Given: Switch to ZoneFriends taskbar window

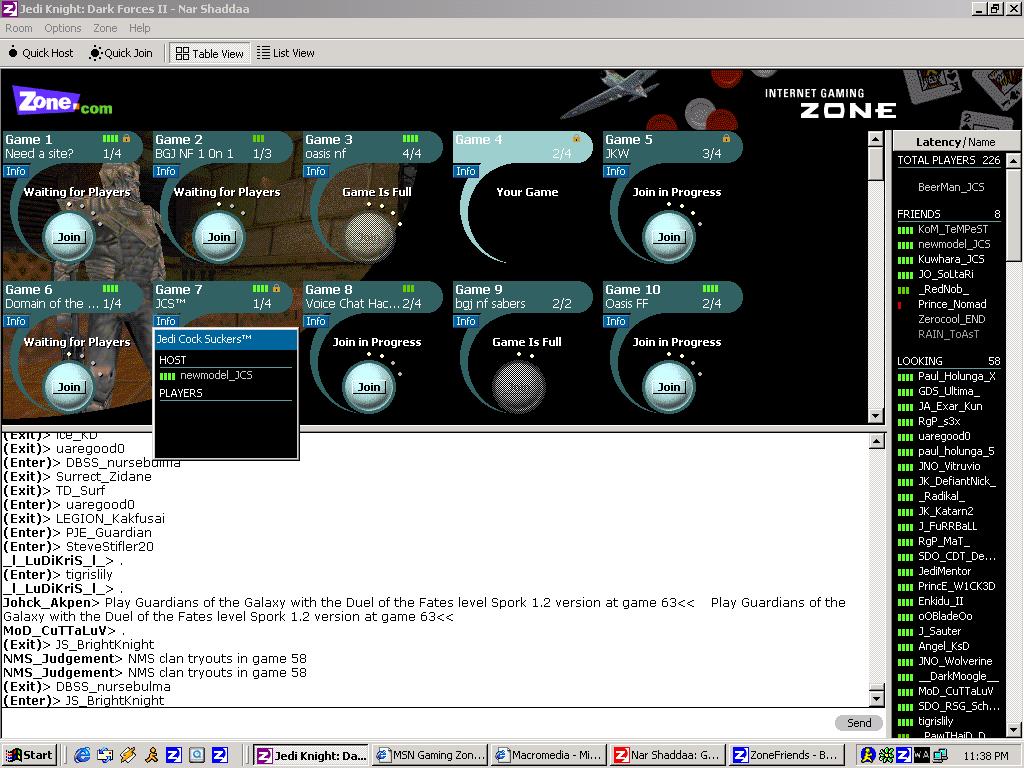Looking at the screenshot, I should pos(786,756).
